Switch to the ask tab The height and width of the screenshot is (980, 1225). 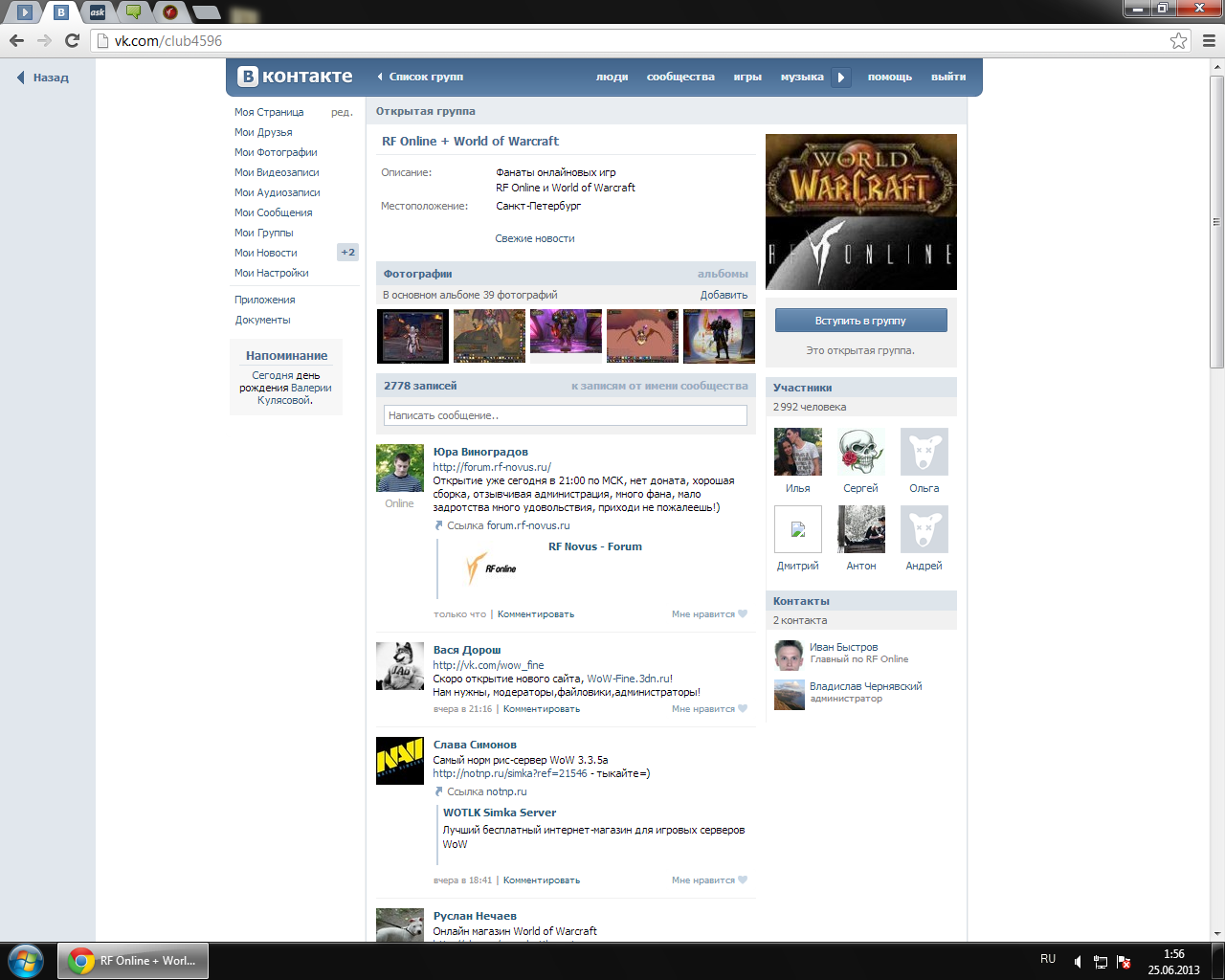[x=98, y=12]
